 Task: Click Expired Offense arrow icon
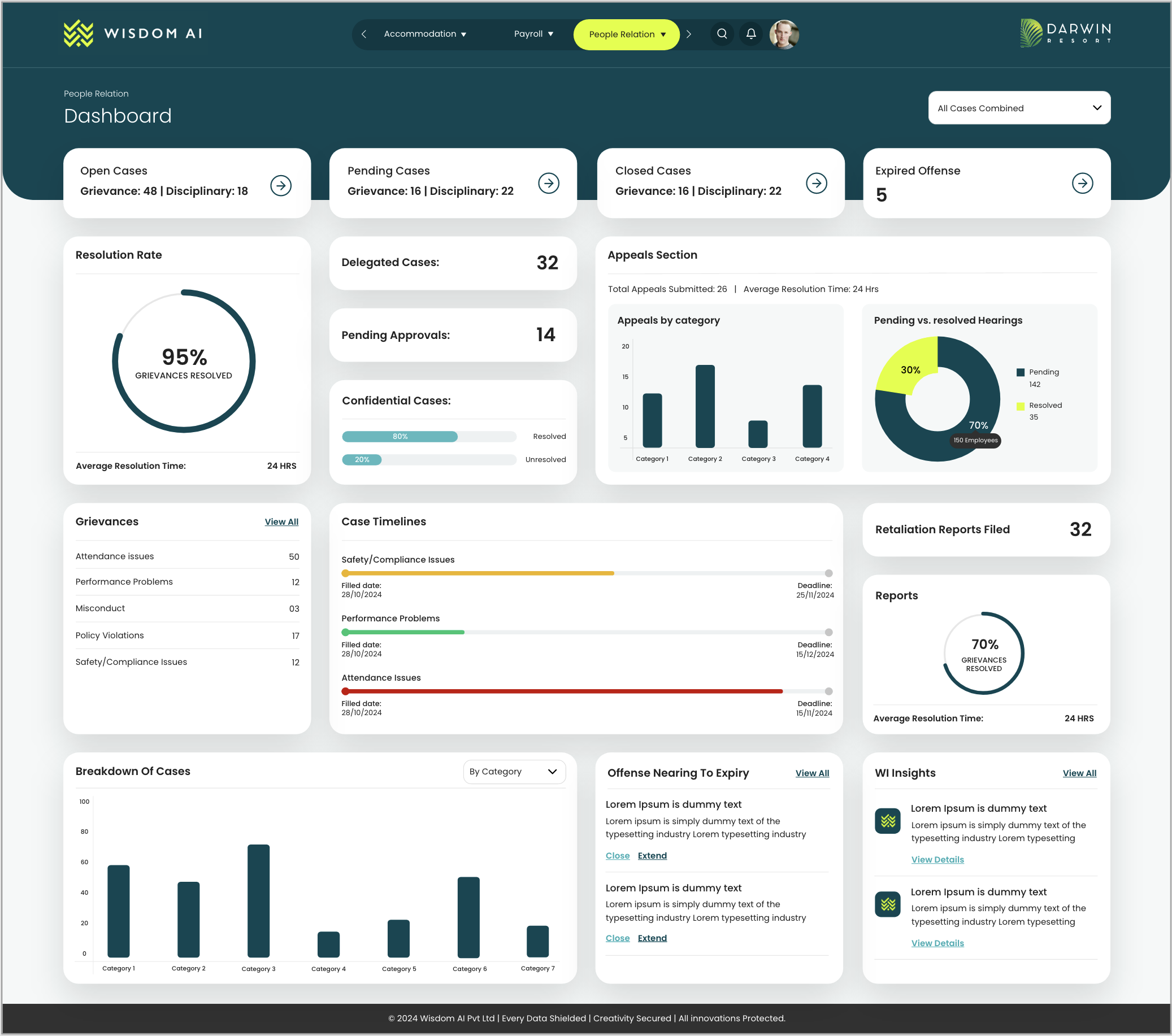click(1082, 184)
